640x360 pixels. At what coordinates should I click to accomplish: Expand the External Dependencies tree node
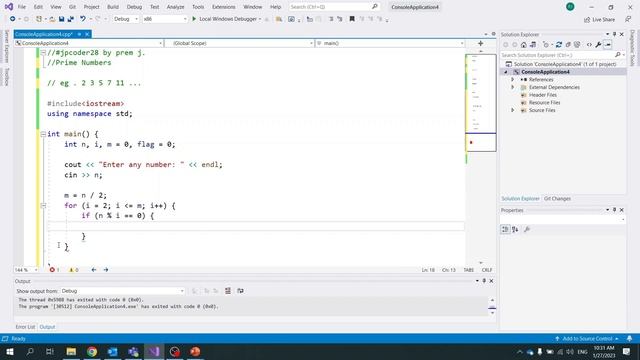513,87
